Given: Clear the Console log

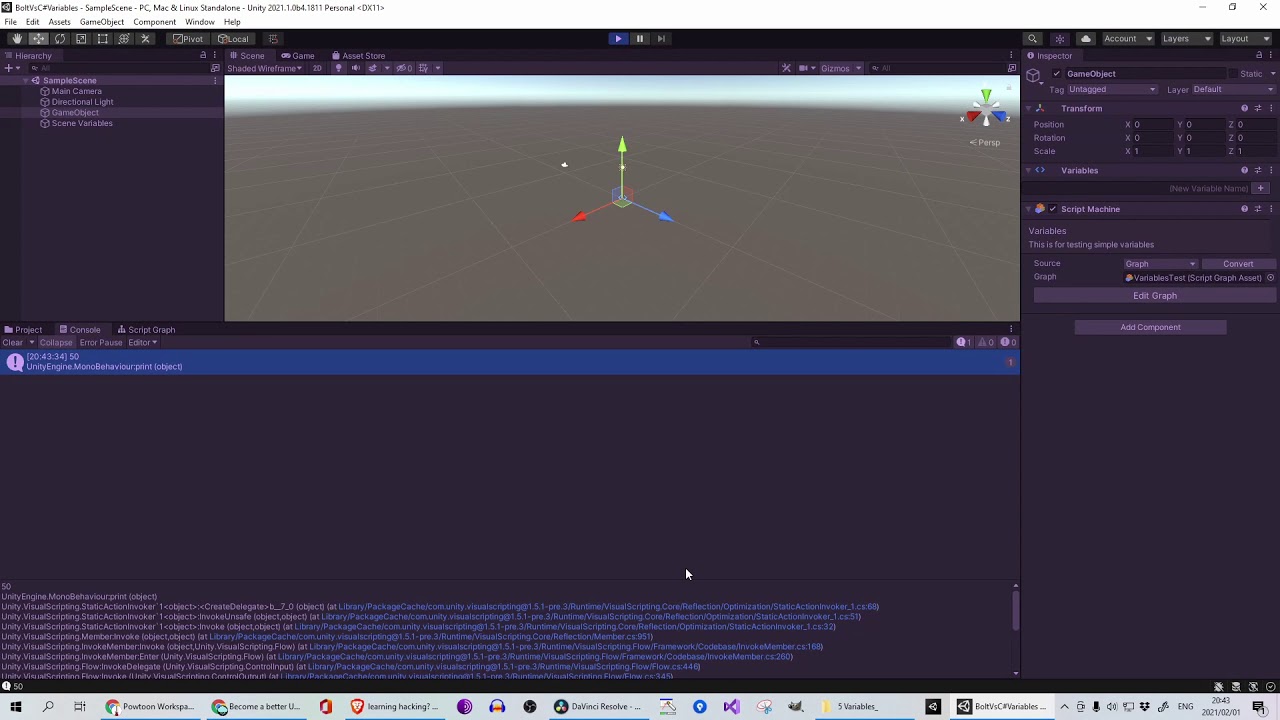Looking at the screenshot, I should [x=12, y=342].
